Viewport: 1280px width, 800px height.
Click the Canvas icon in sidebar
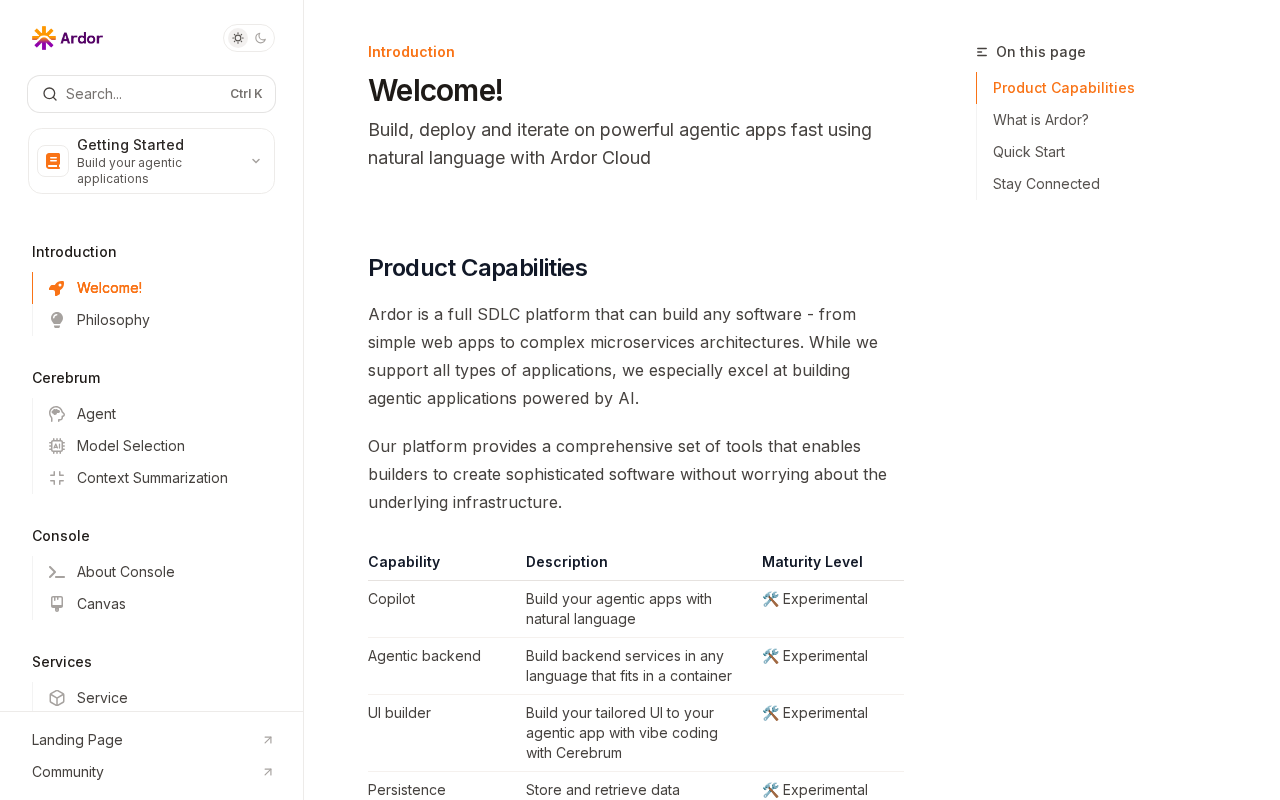pyautogui.click(x=57, y=604)
